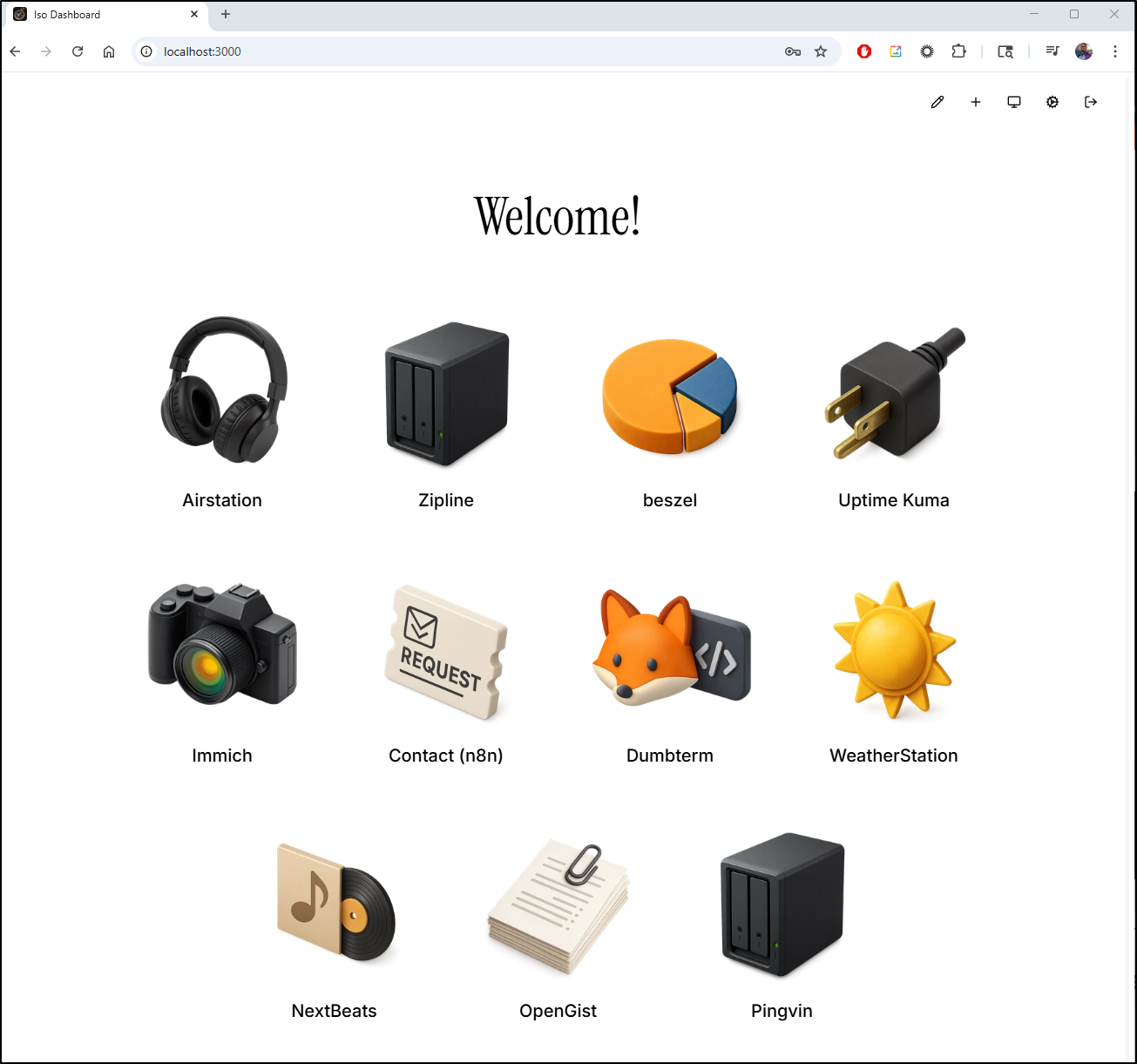1137x1064 pixels.
Task: Minimize the browser window
Action: click(x=1034, y=14)
